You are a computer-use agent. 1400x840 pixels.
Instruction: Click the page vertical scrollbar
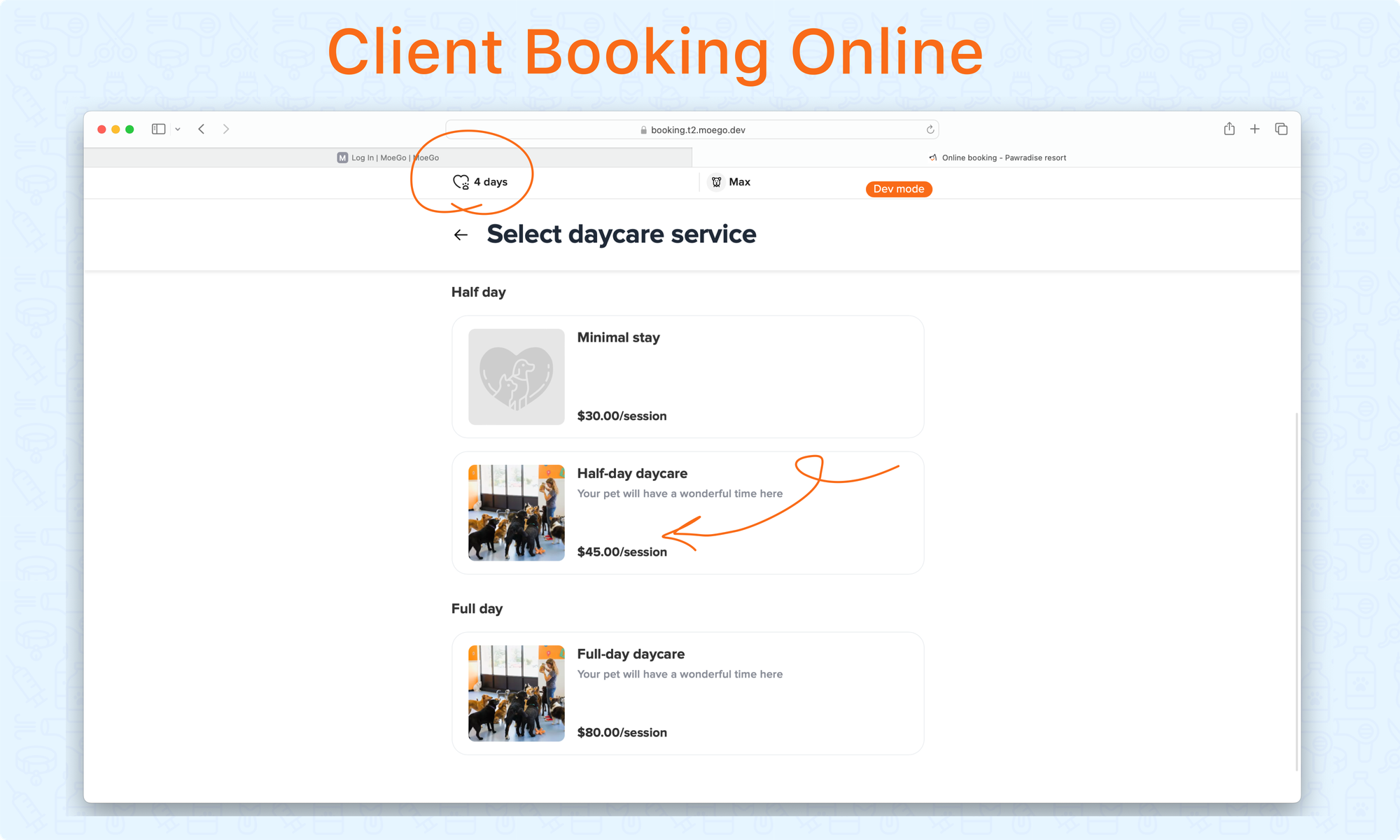1296,591
